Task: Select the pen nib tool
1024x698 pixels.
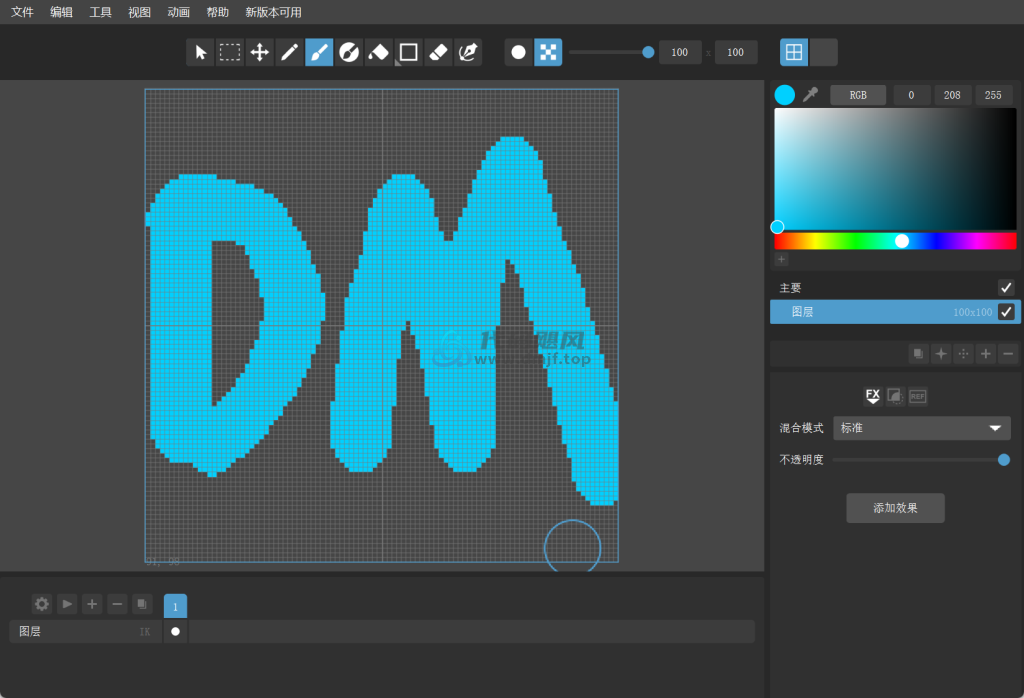Action: point(468,52)
